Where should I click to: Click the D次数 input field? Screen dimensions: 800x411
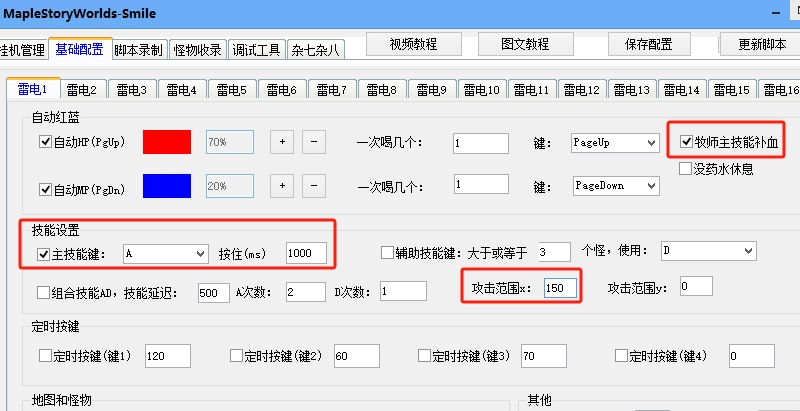pyautogui.click(x=403, y=291)
